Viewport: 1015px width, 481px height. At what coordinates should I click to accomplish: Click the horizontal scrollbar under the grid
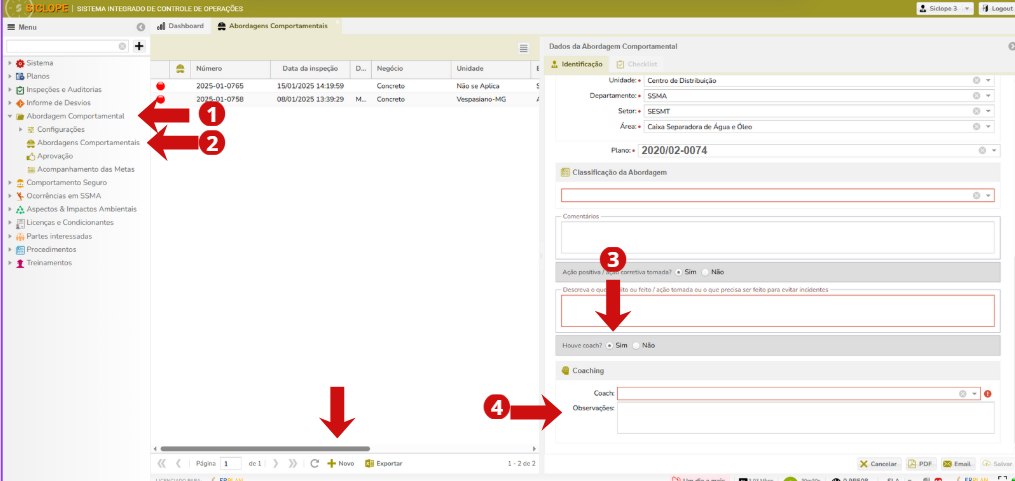point(265,449)
